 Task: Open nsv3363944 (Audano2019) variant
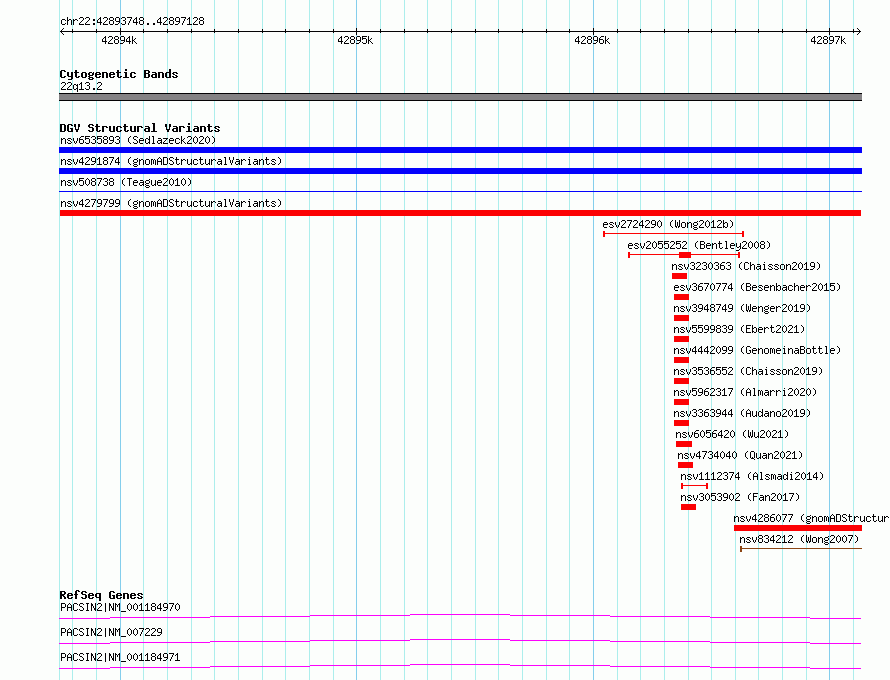pyautogui.click(x=742, y=413)
